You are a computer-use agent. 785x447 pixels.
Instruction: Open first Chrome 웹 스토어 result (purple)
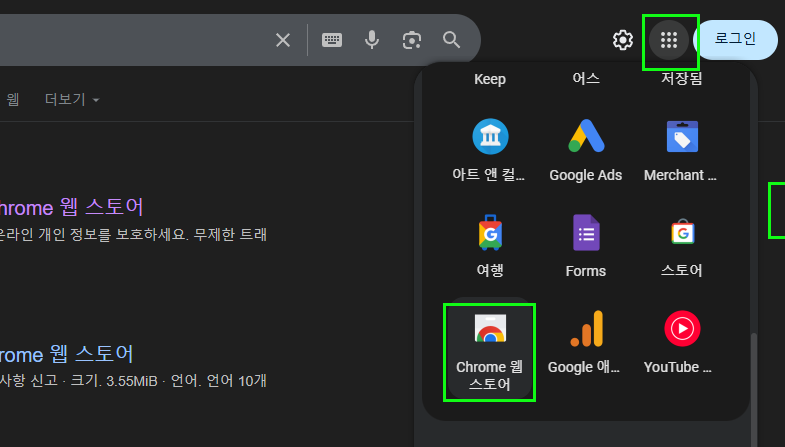coord(71,207)
